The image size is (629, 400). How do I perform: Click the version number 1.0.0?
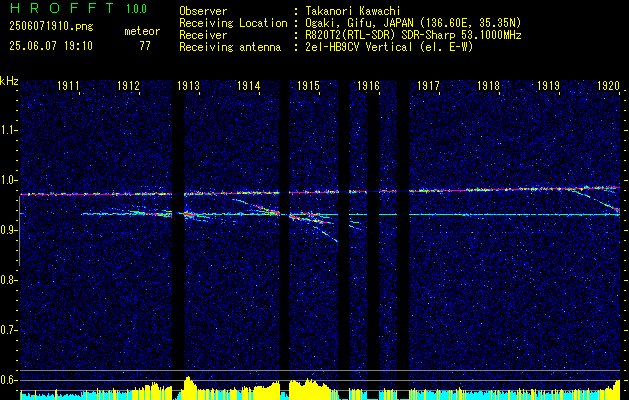[136, 8]
